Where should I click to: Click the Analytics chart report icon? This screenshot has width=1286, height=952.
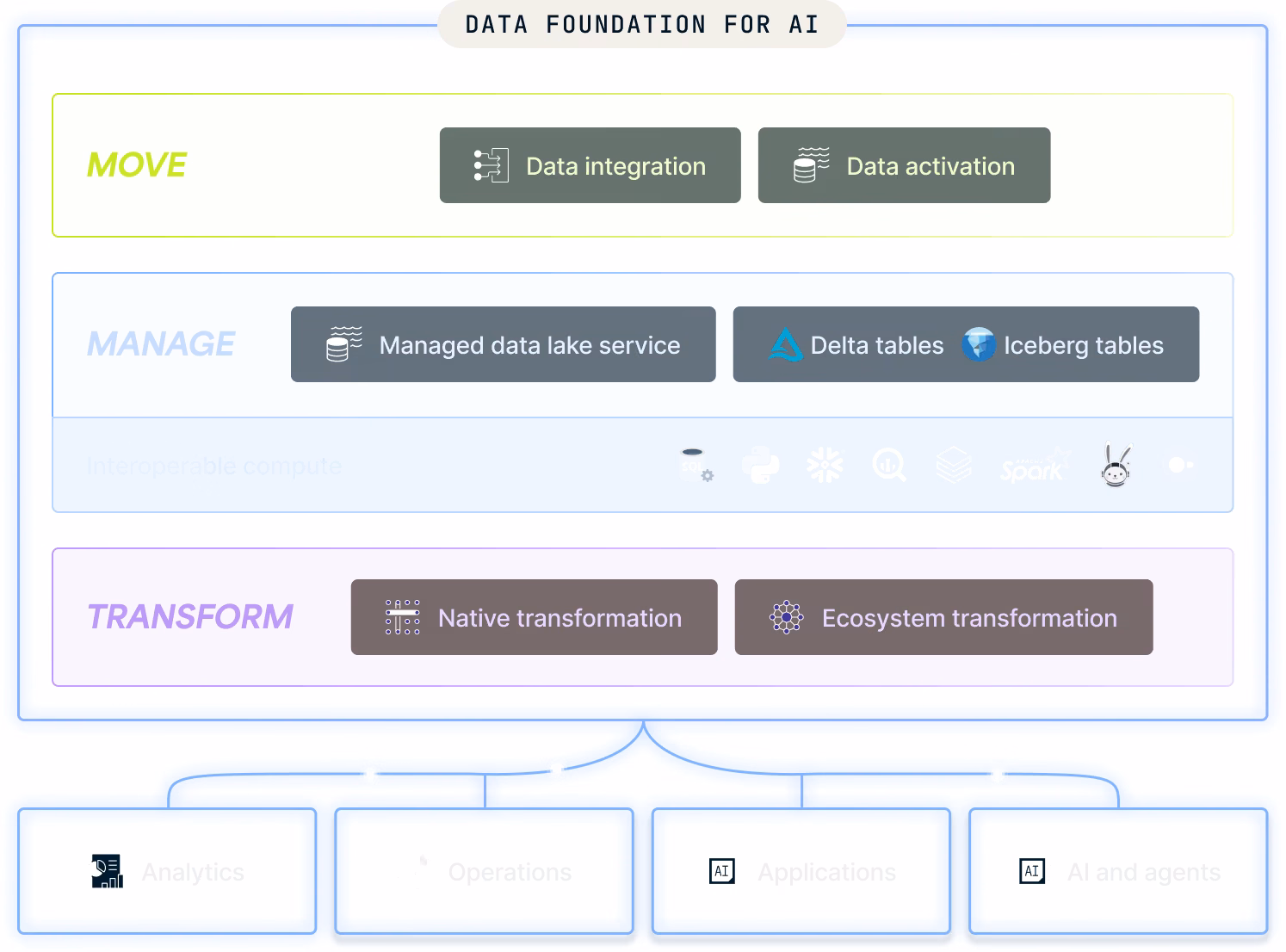click(x=108, y=871)
